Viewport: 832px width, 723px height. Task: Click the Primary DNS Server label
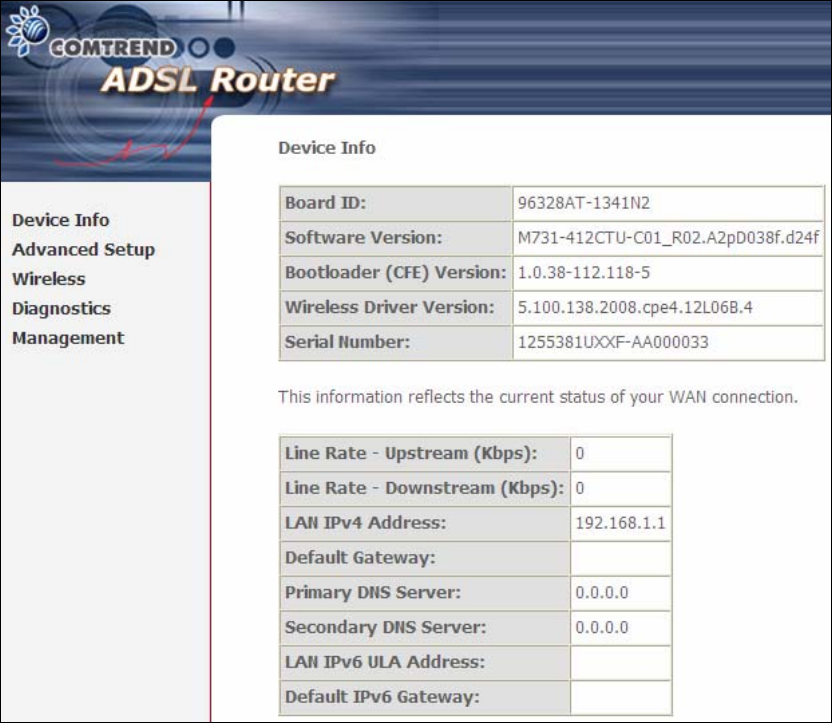tap(372, 593)
